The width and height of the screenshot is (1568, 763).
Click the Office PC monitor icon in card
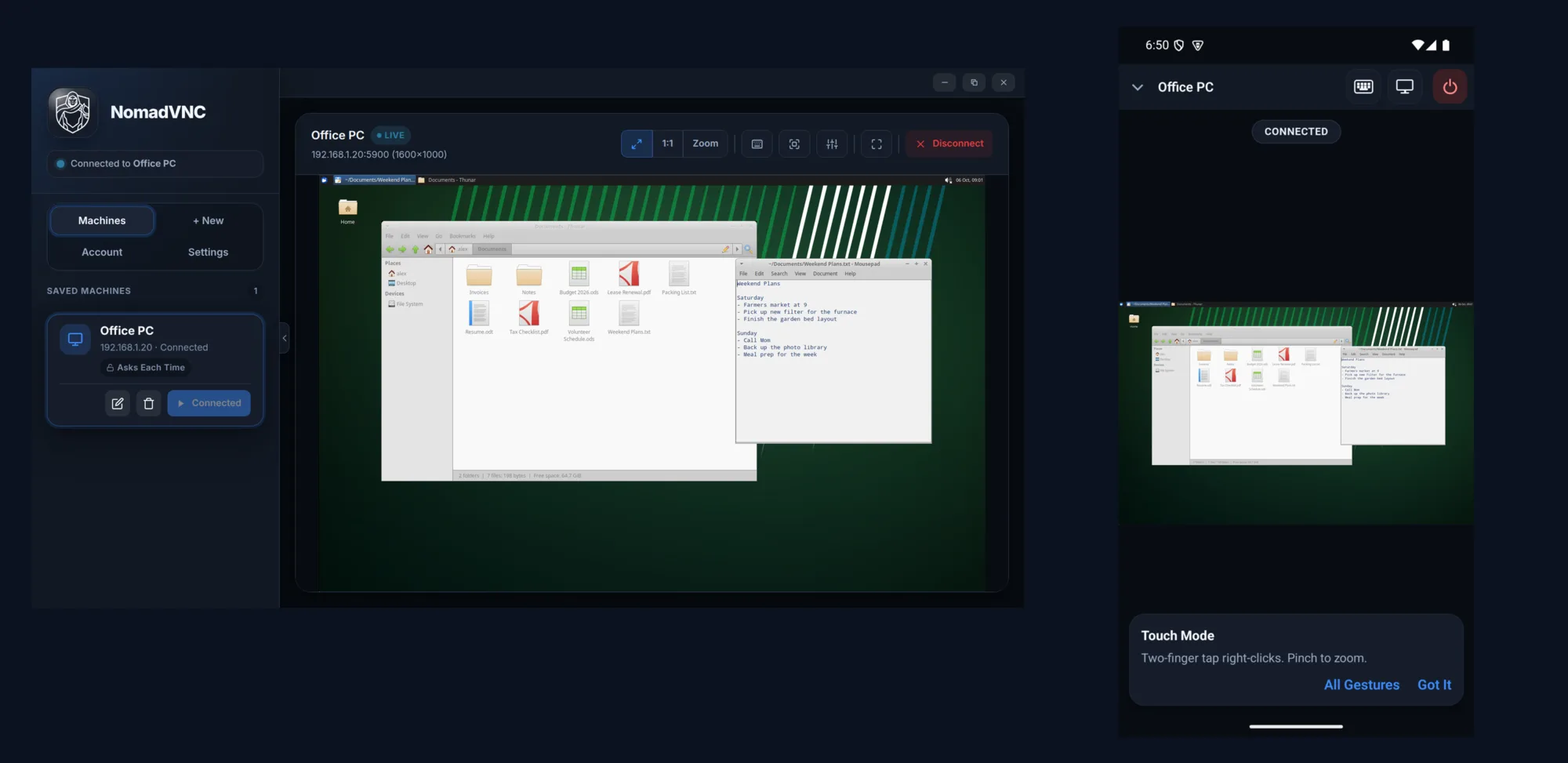tap(75, 340)
